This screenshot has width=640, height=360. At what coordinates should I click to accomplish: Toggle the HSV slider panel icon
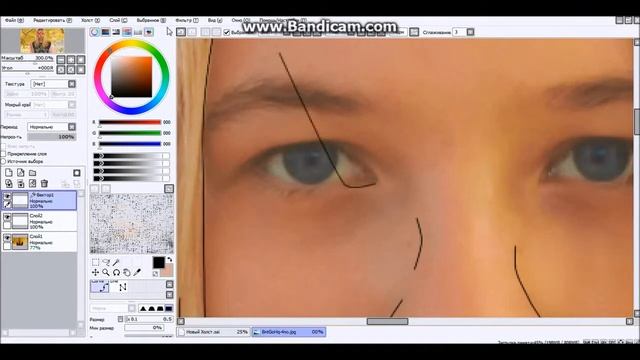[116, 32]
